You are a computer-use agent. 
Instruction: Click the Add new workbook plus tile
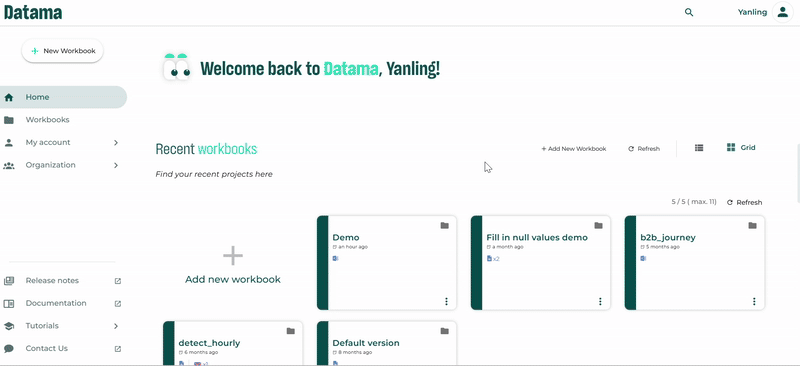[233, 262]
